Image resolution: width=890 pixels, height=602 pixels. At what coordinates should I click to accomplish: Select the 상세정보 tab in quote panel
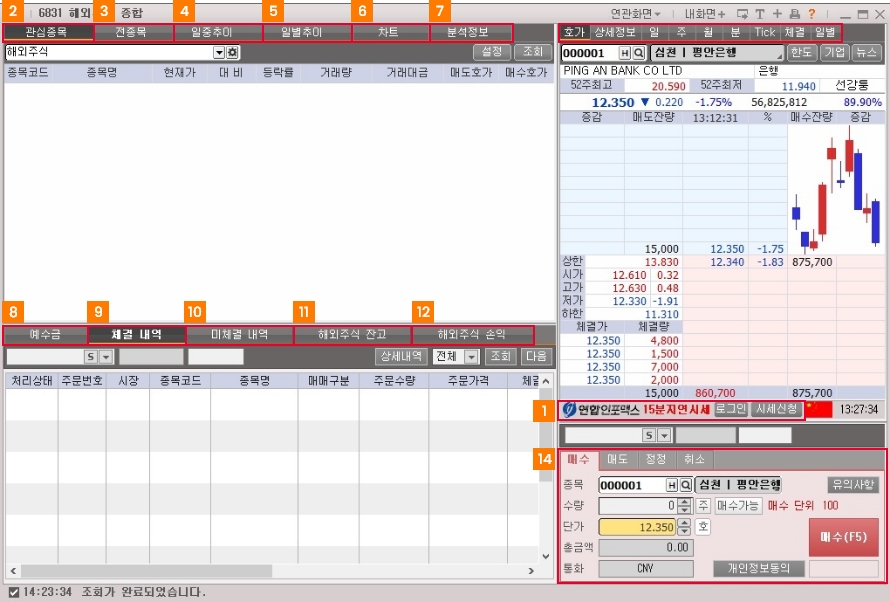click(x=615, y=32)
